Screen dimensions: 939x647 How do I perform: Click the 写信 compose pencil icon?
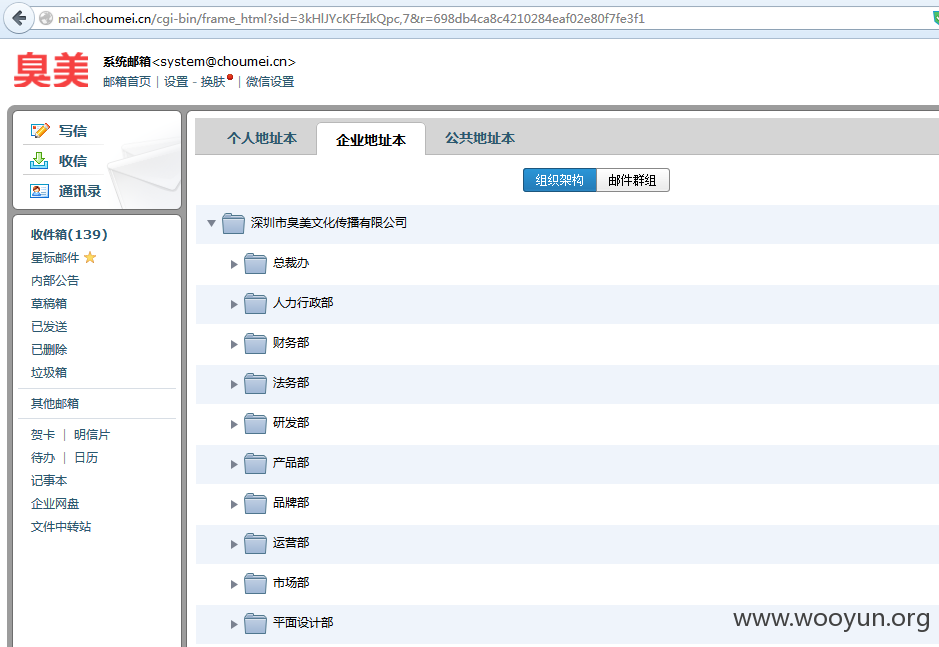40,131
